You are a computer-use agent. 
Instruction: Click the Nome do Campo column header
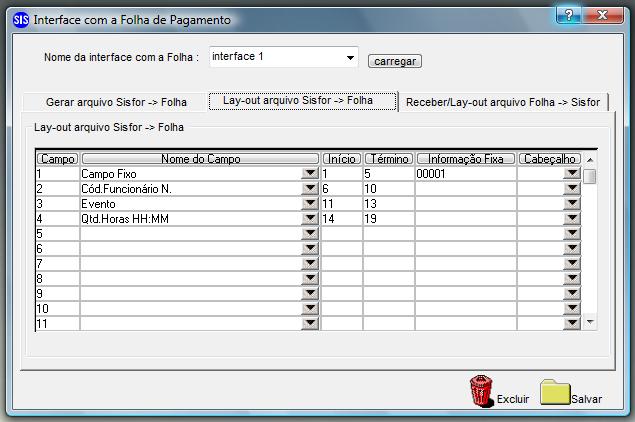(200, 159)
